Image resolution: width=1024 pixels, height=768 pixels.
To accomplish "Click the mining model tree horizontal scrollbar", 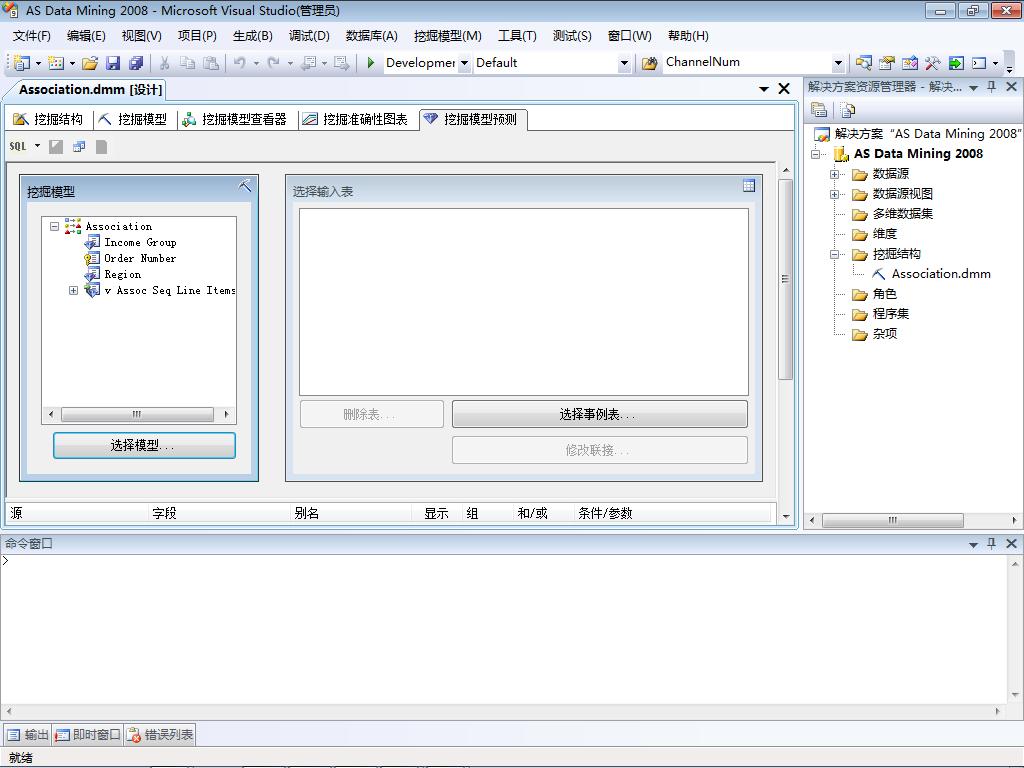I will pos(138,414).
